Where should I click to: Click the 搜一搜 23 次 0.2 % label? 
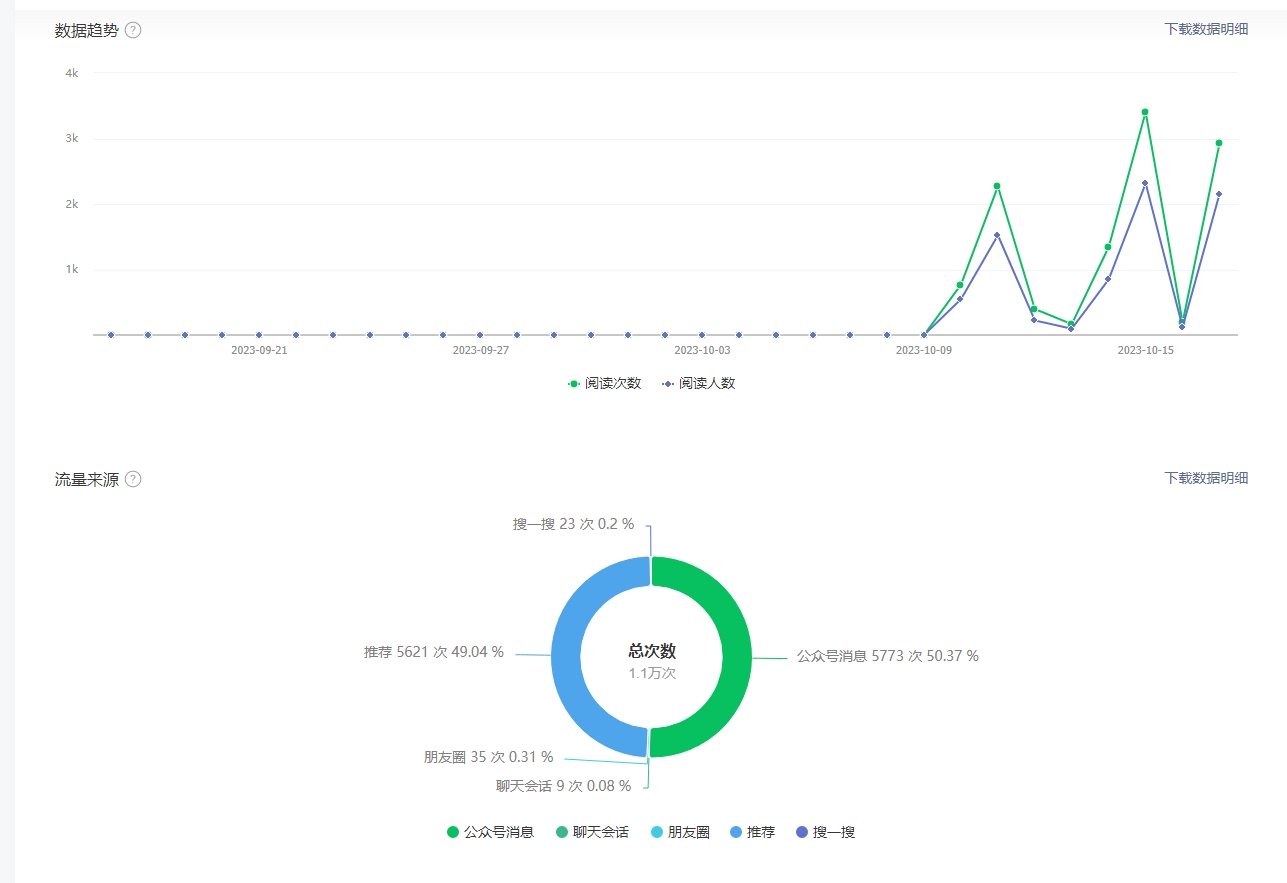[x=574, y=524]
